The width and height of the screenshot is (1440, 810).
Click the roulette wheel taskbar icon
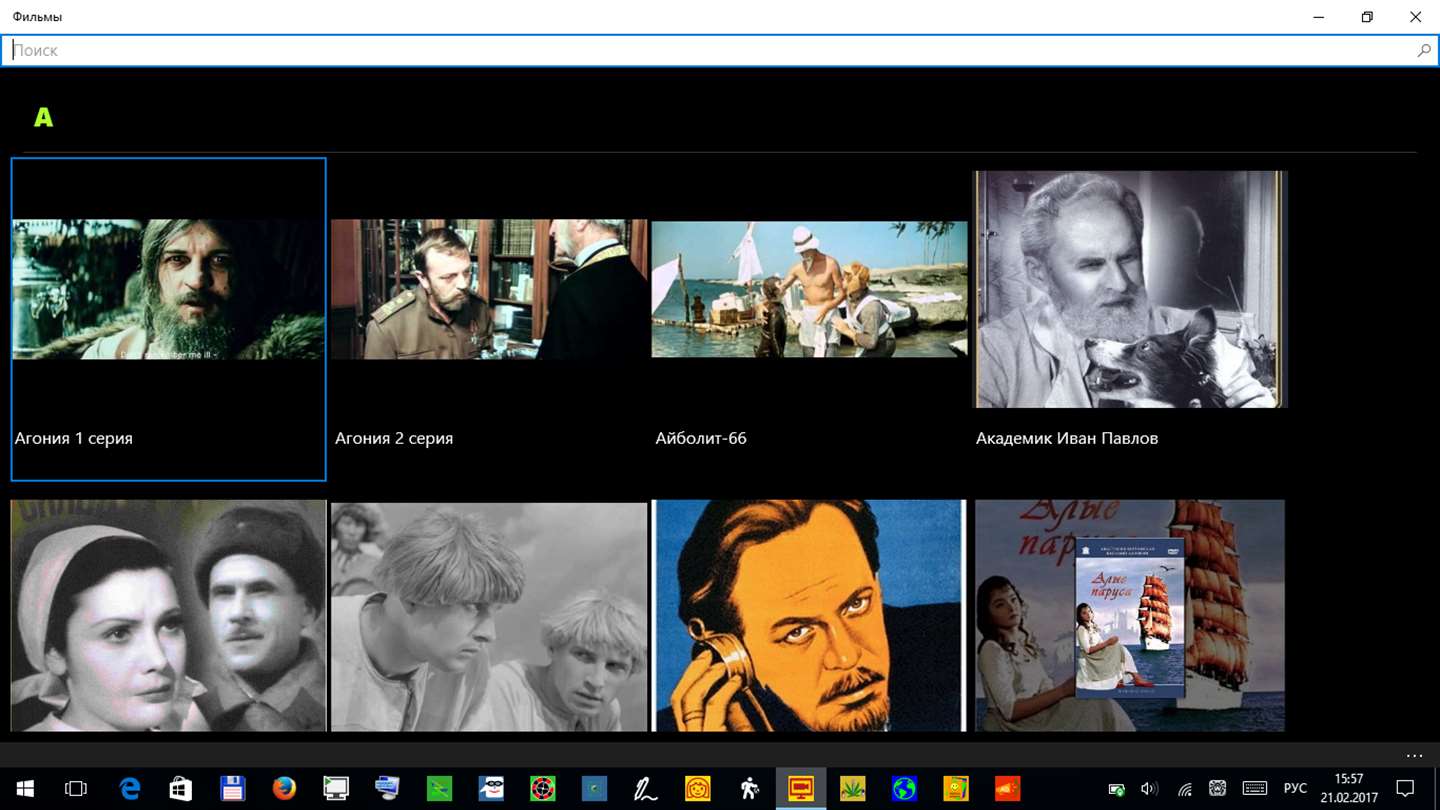[x=543, y=789]
